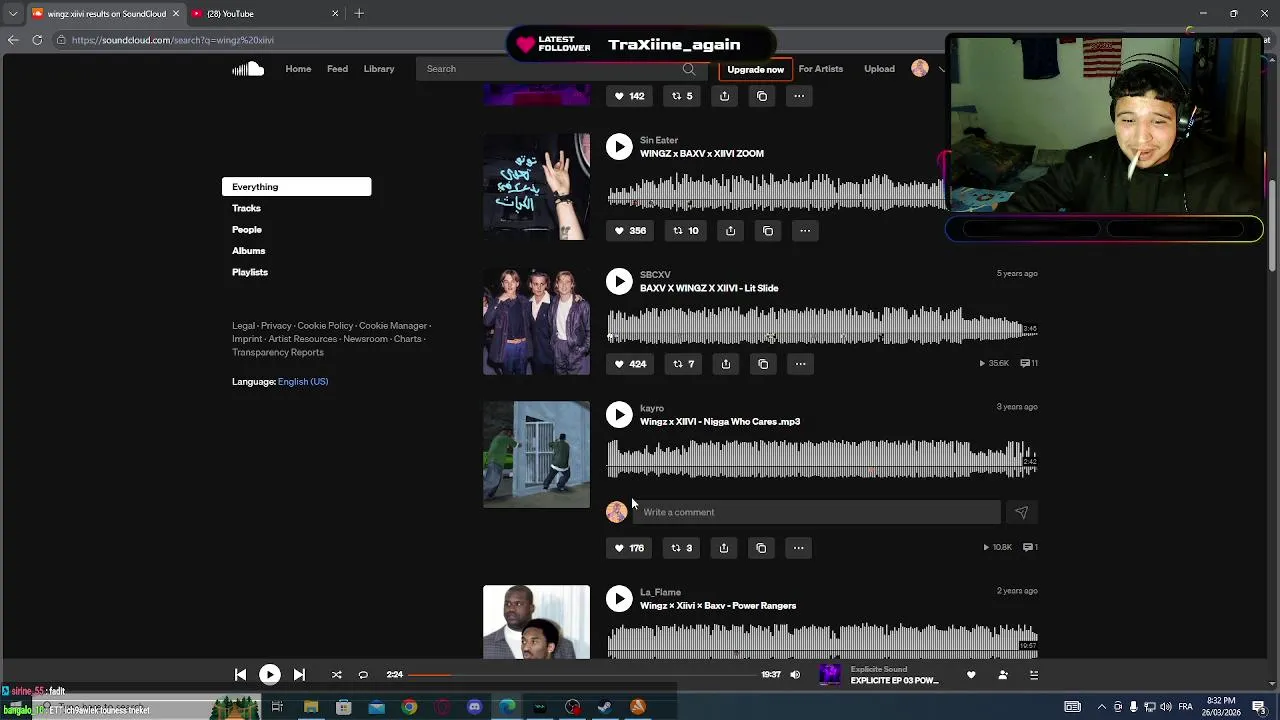This screenshot has width=1280, height=720.
Task: Open more options for the 142-likes track
Action: click(799, 96)
